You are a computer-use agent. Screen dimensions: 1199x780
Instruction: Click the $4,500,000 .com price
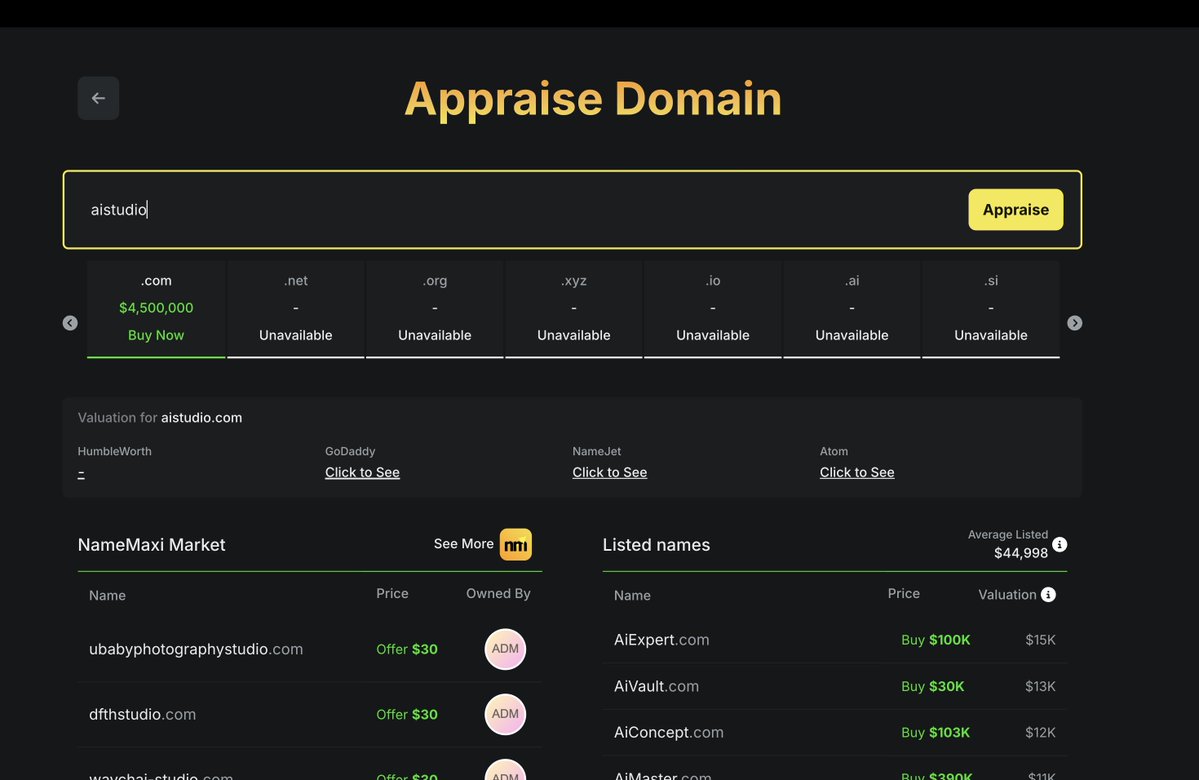click(156, 307)
